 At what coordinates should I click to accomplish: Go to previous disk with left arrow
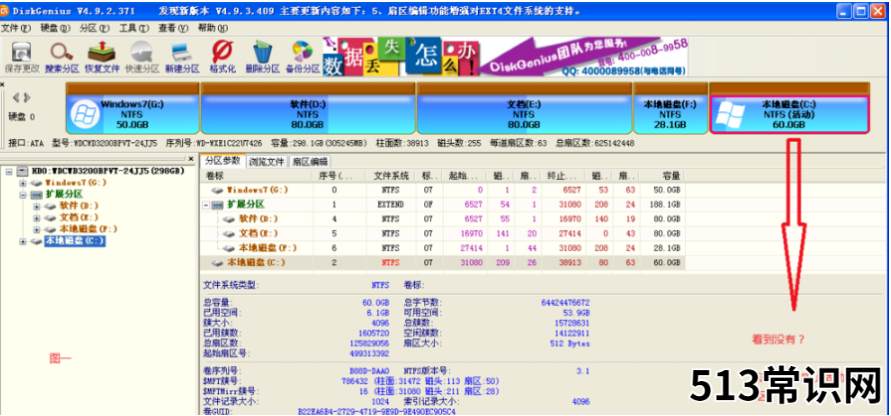pyautogui.click(x=16, y=97)
